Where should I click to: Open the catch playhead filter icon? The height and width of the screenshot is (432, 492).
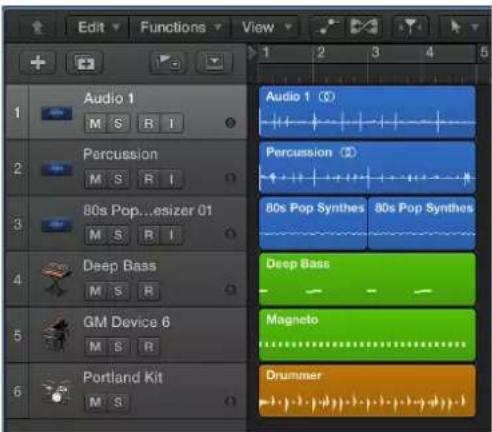coord(410,27)
